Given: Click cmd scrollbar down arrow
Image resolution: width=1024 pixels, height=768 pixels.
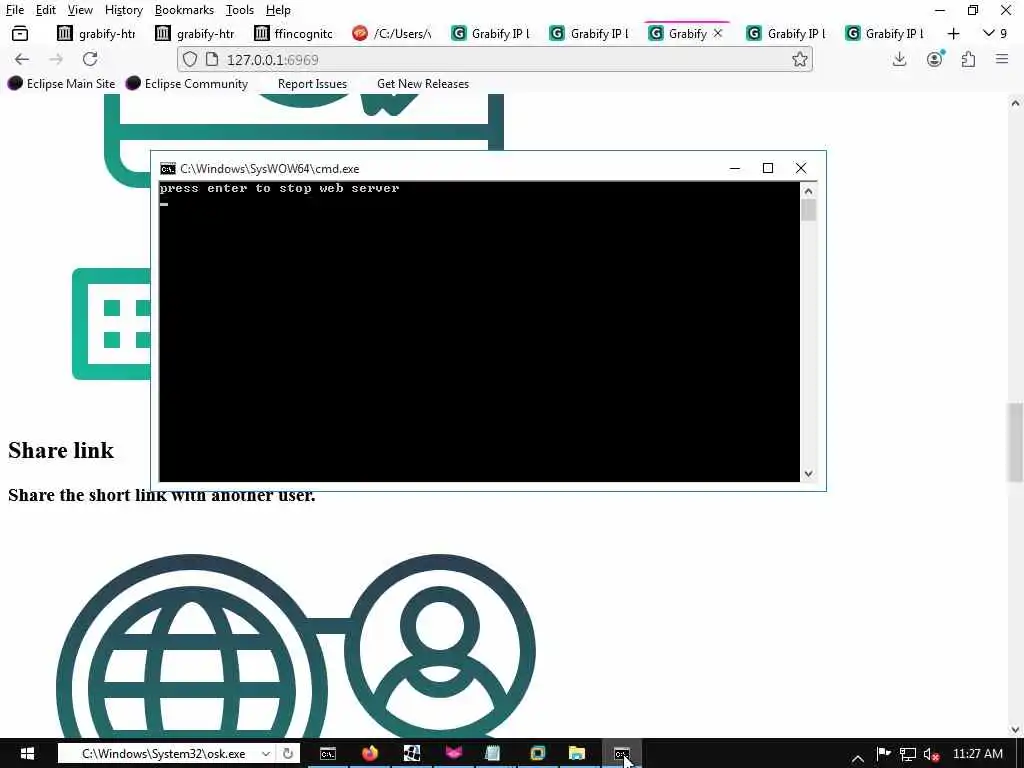Looking at the screenshot, I should pyautogui.click(x=808, y=473).
